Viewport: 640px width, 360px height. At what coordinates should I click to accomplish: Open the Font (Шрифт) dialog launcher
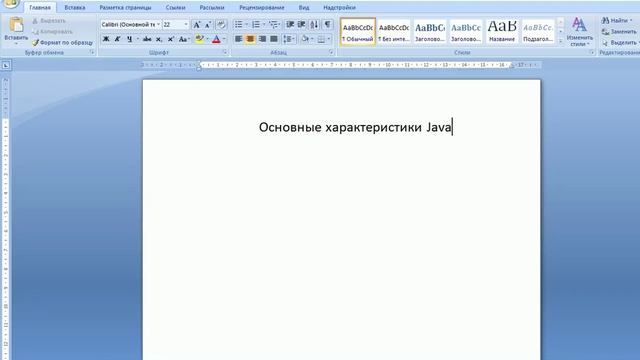[225, 53]
